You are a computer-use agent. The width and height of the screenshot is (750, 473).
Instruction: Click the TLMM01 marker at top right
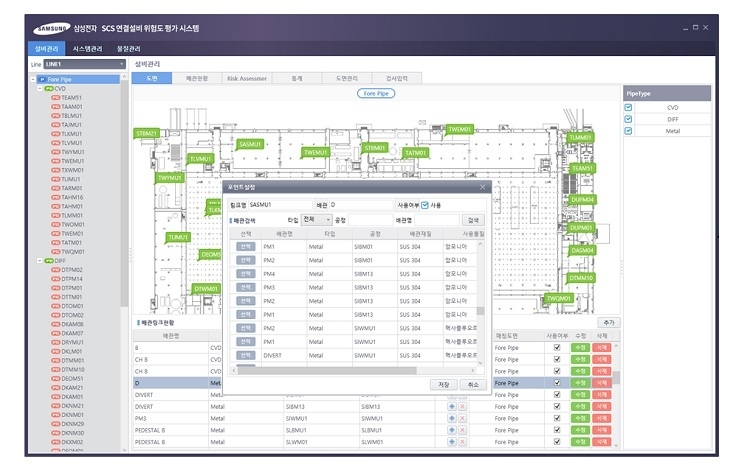[580, 138]
